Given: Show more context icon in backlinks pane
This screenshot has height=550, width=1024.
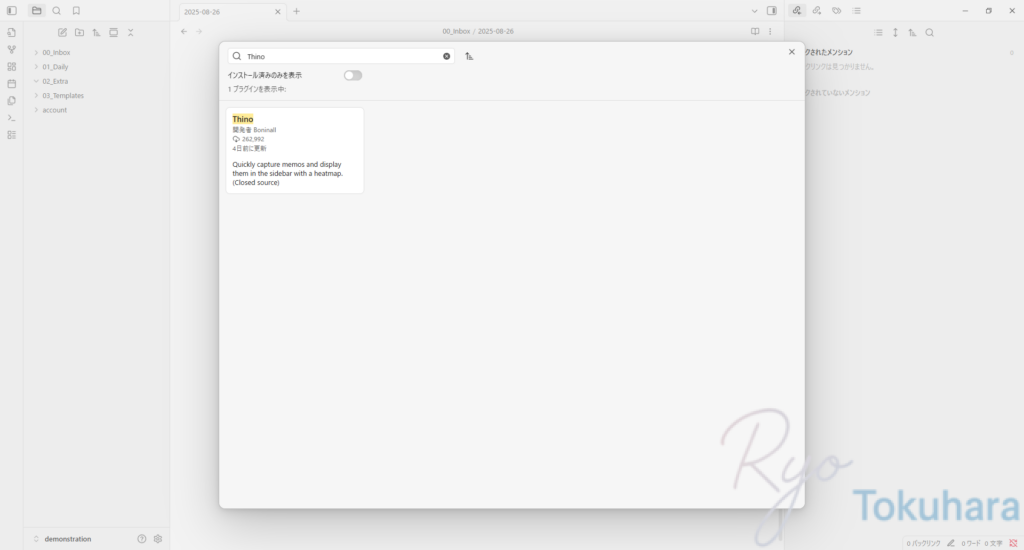Looking at the screenshot, I should [x=895, y=32].
